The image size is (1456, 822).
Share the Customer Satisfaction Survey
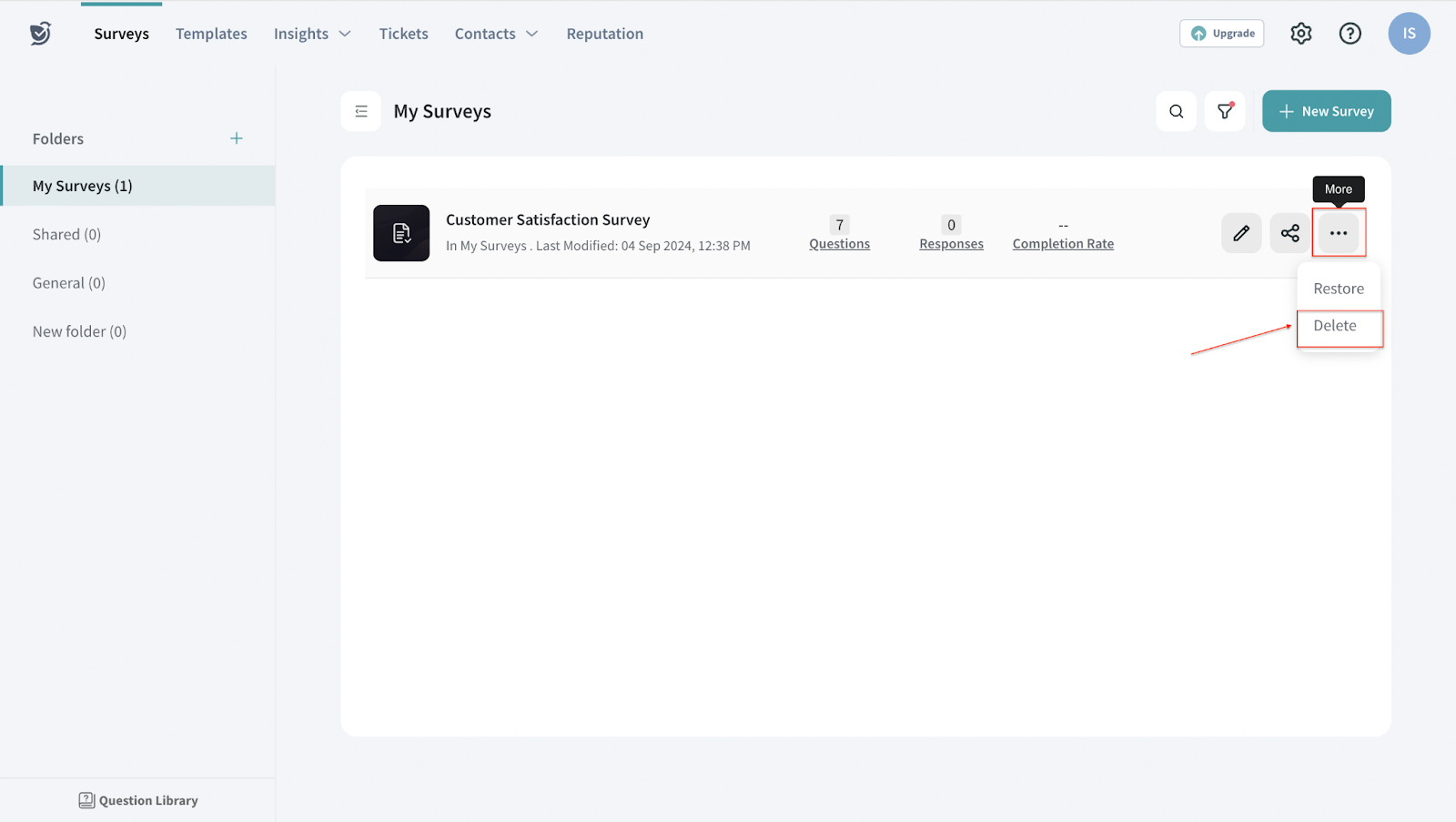(x=1289, y=233)
